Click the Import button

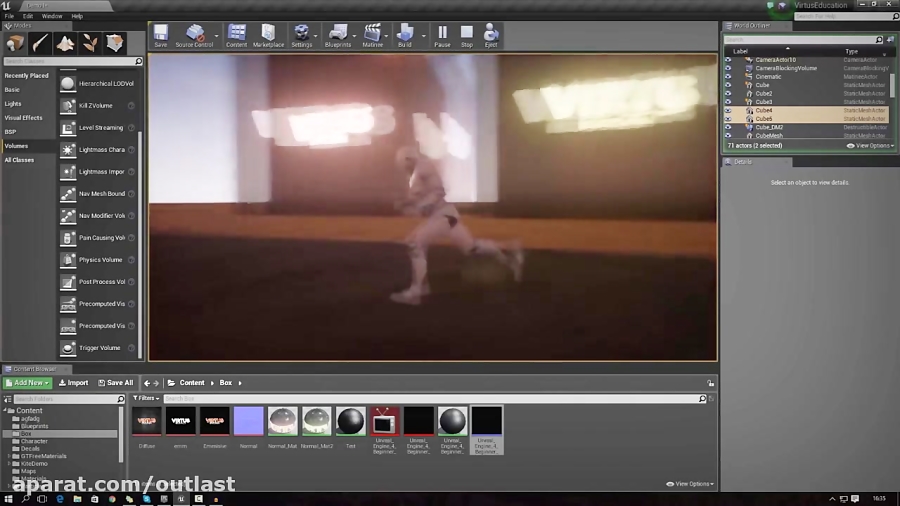(73, 383)
